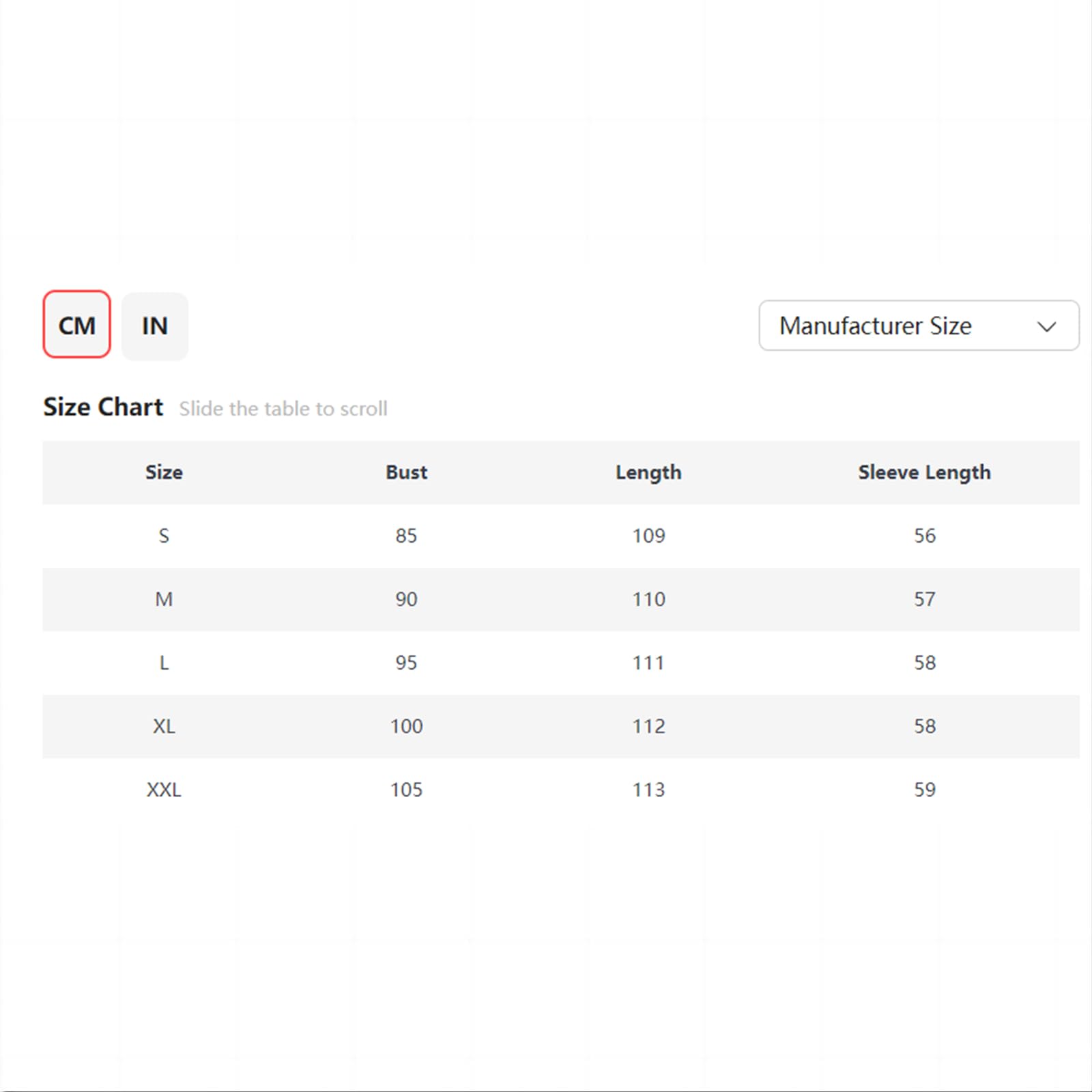Click the Size Chart heading
1092x1092 pixels.
(103, 407)
